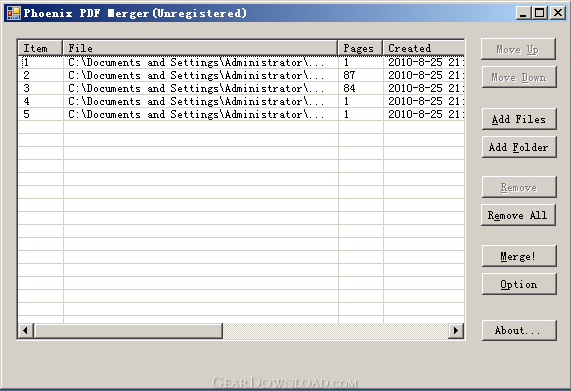
Task: Click the page count 84
Action: click(349, 88)
